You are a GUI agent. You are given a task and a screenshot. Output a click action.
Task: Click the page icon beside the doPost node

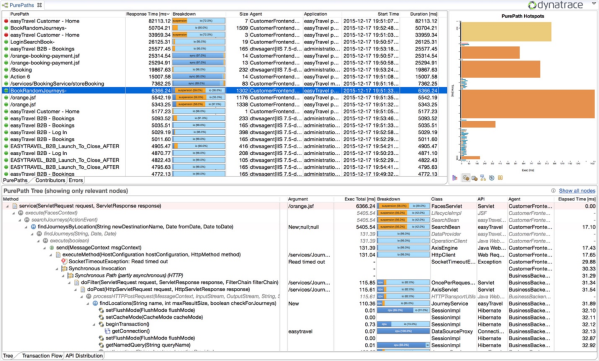83,290
